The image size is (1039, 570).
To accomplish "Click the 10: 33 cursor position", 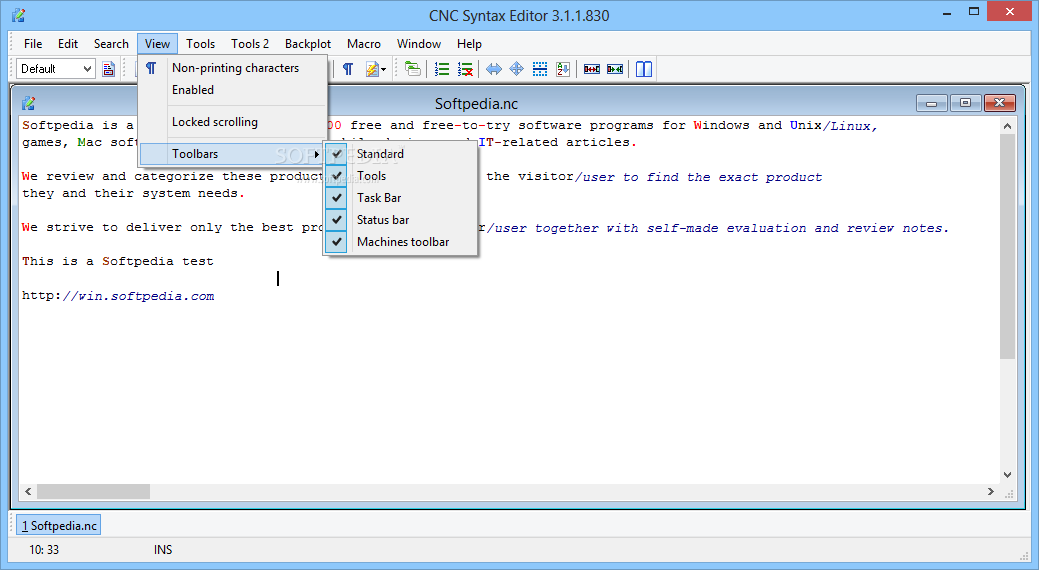I will click(x=44, y=549).
